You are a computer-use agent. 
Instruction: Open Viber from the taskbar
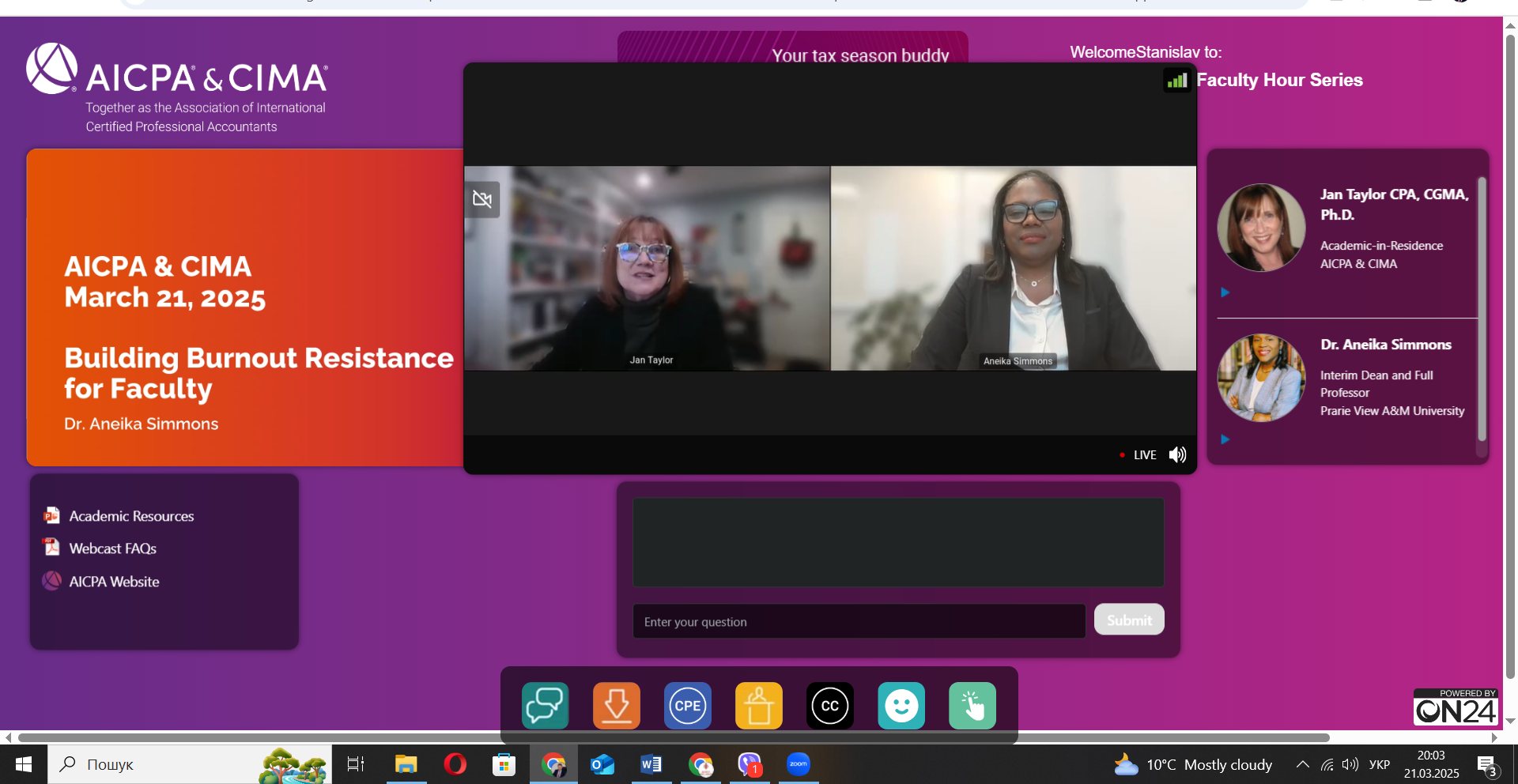750,764
